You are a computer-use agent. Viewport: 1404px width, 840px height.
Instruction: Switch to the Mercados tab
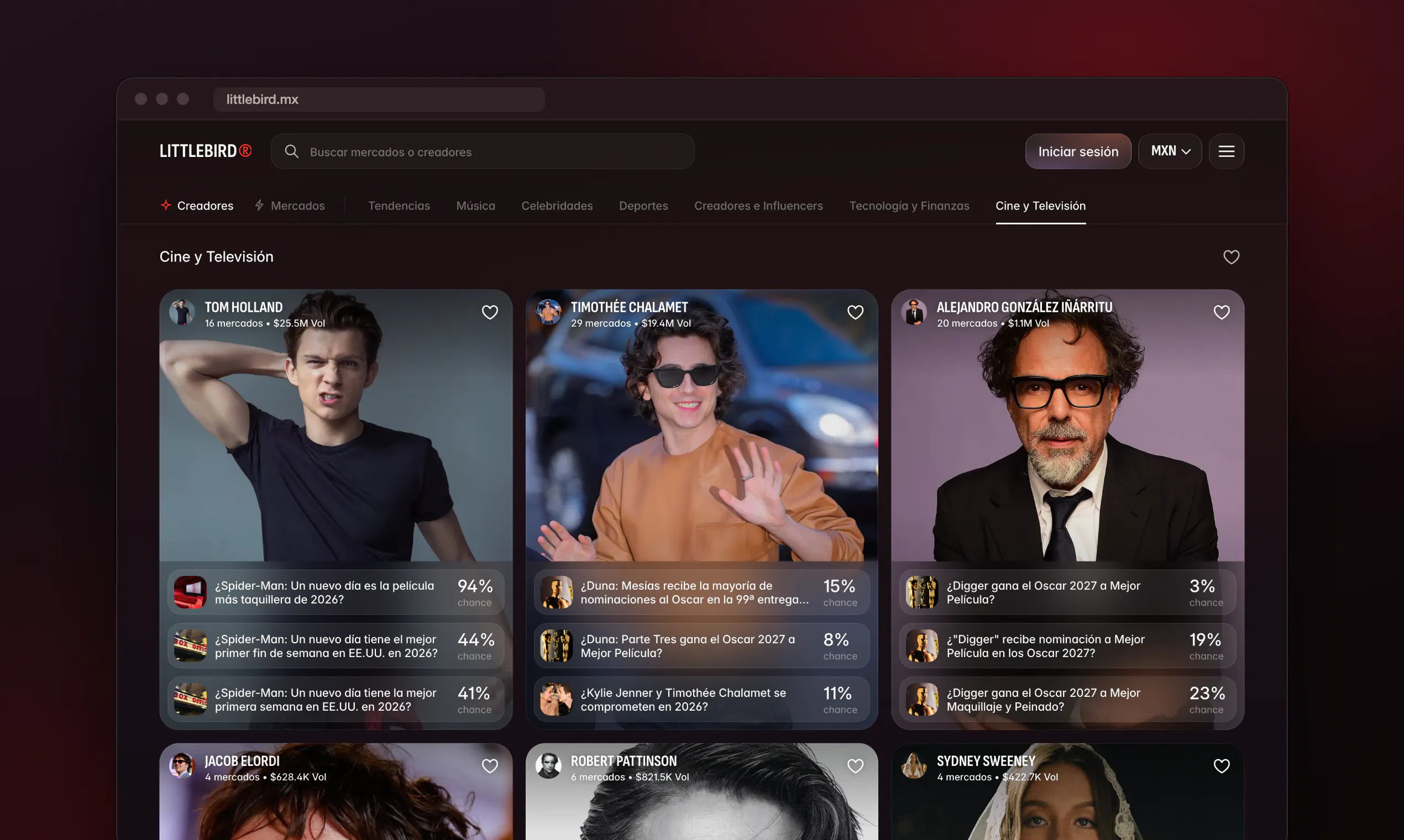289,206
